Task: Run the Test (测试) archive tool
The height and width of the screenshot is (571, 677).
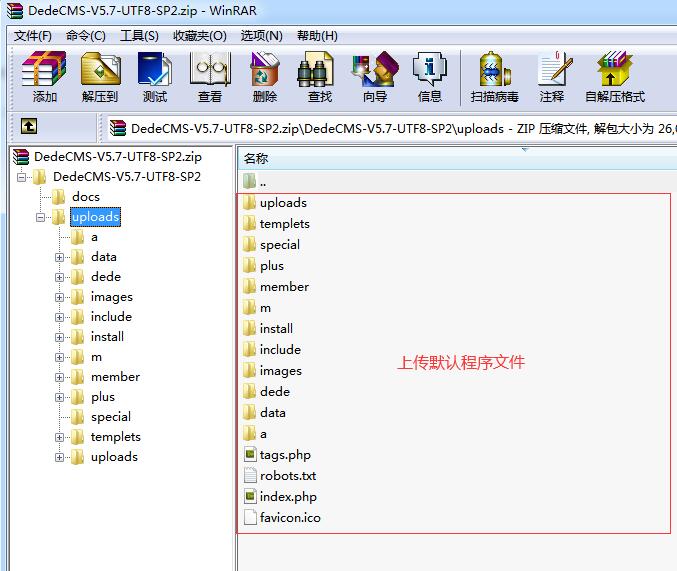Action: [155, 77]
